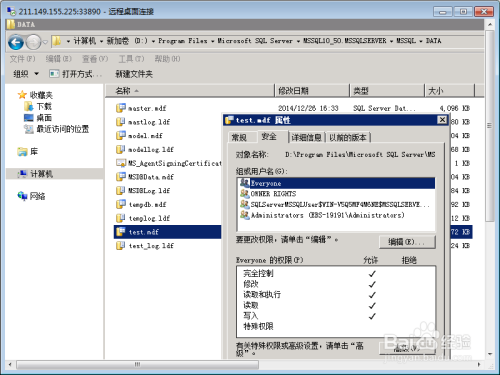The image size is (500, 375).
Task: Open the 组织 dropdown
Action: coord(26,74)
